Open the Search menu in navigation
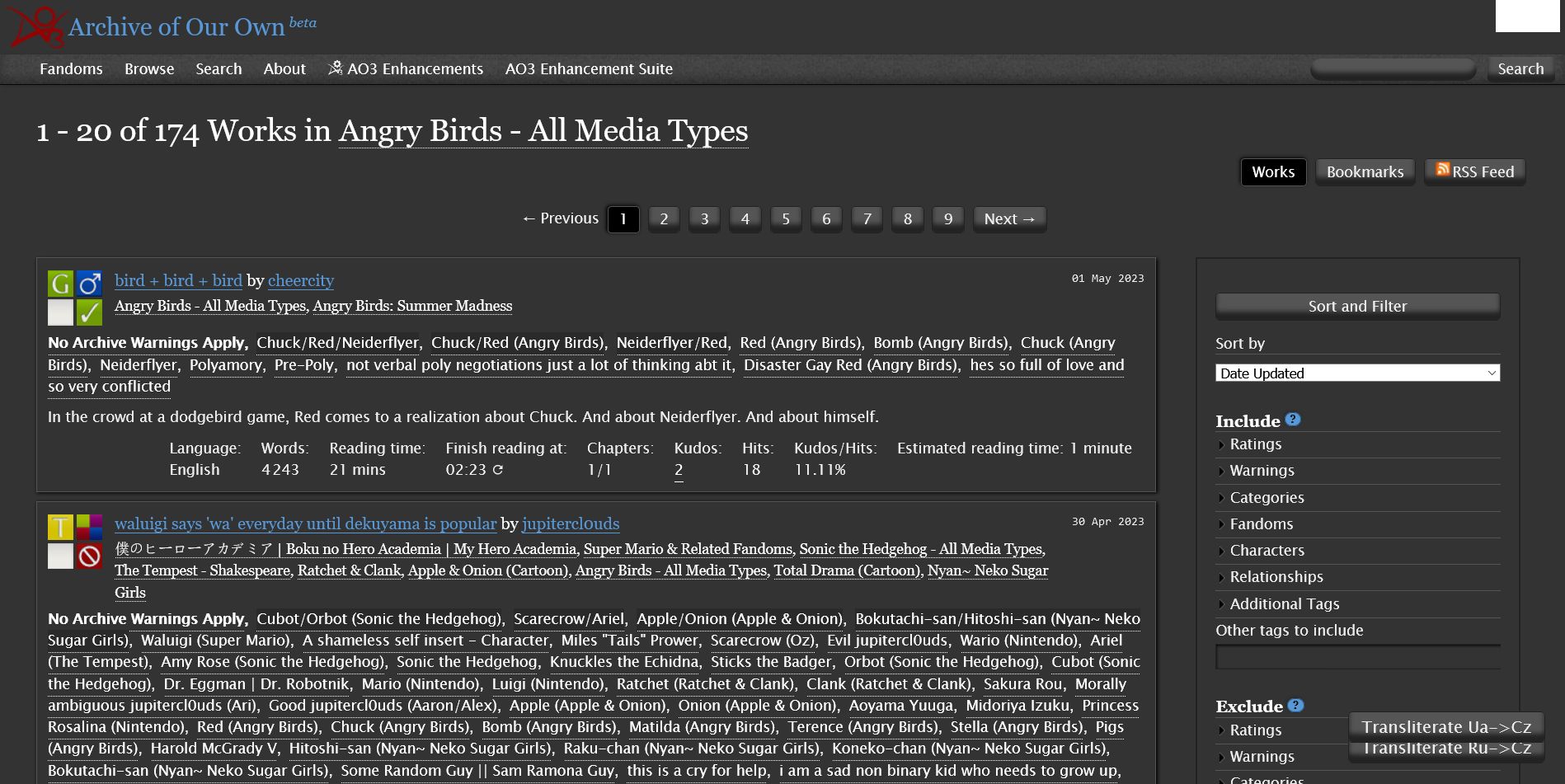The width and height of the screenshot is (1565, 784). click(x=219, y=69)
